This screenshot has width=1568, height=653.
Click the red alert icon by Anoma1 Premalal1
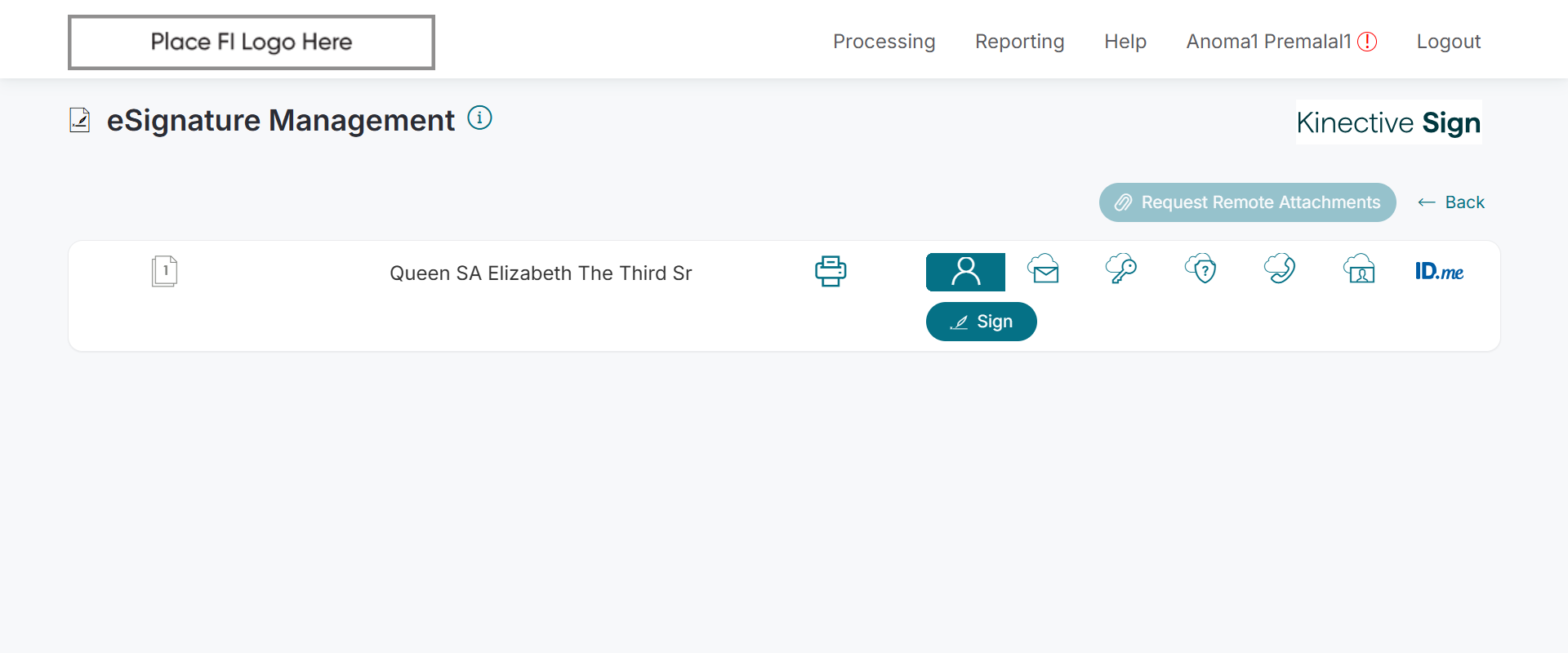coord(1367,42)
